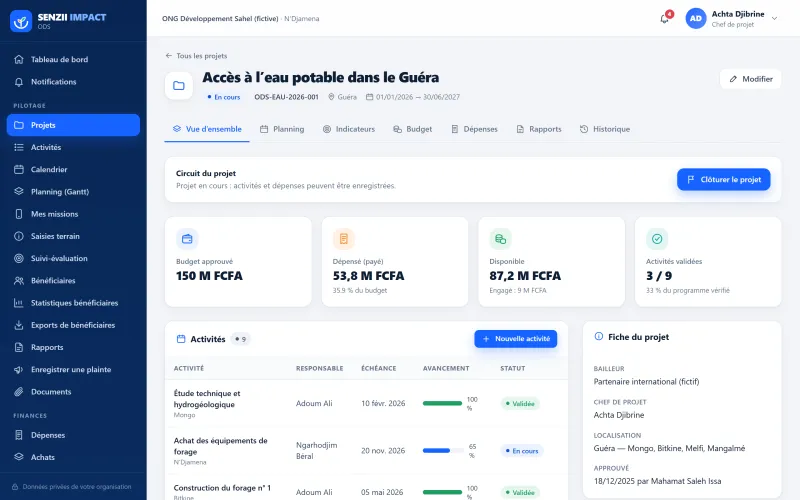Click the 87,2 M FCFA available amount
The height and width of the screenshot is (500, 800).
(x=525, y=276)
